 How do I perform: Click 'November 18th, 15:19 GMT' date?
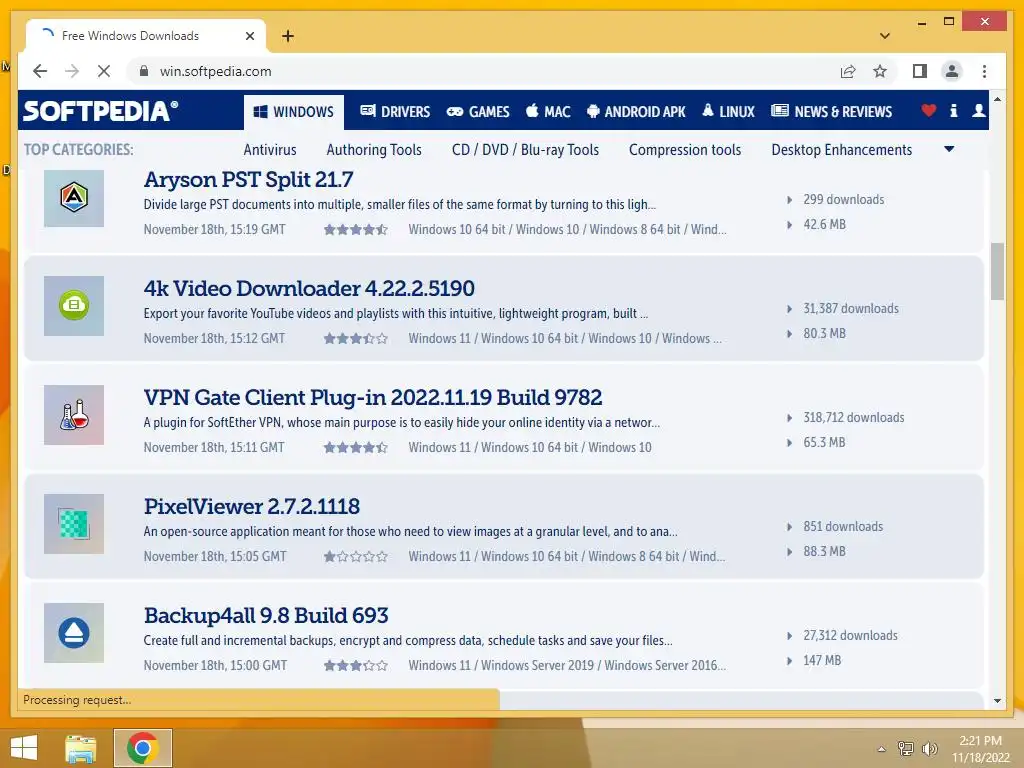[214, 229]
